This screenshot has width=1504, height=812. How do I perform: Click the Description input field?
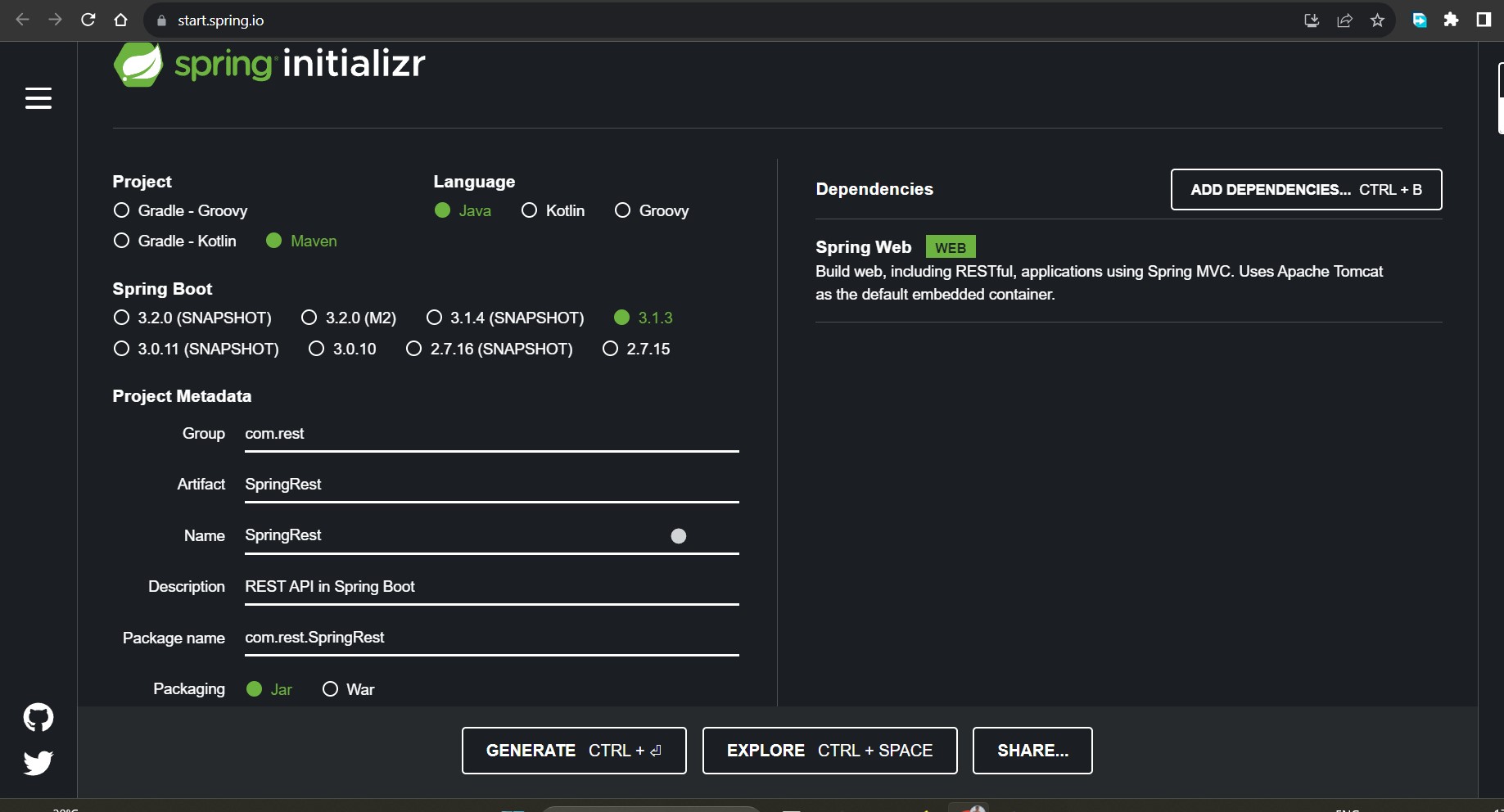[492, 587]
